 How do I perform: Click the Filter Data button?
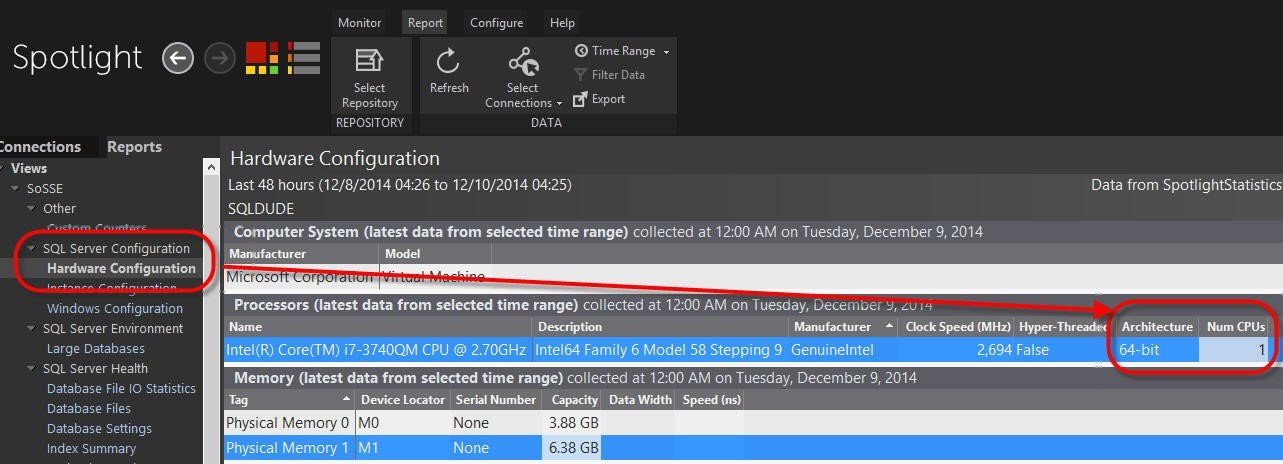[609, 75]
